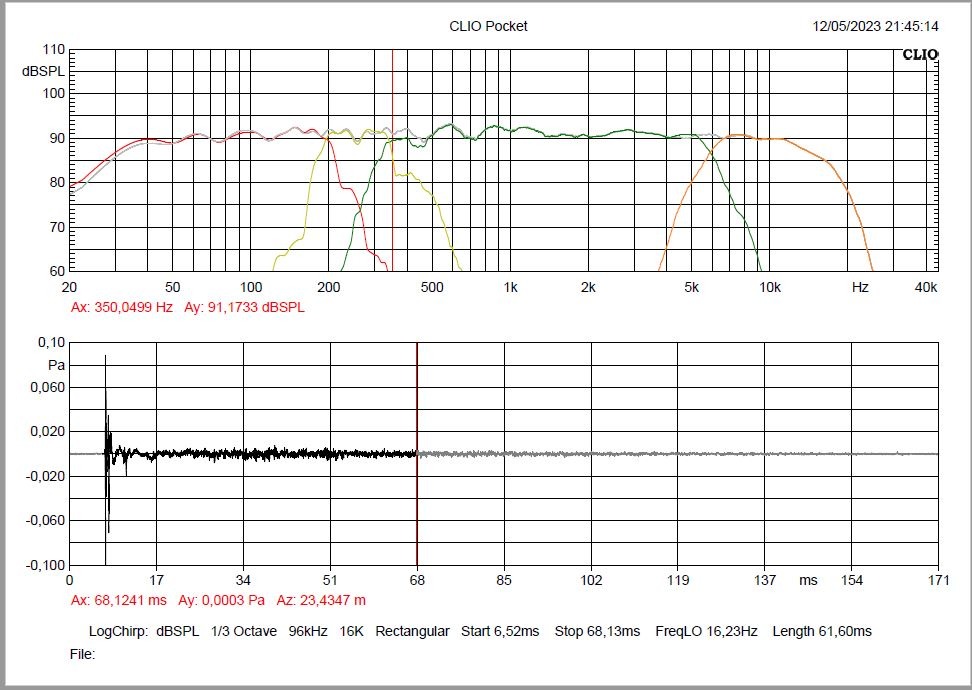The width and height of the screenshot is (972, 690).
Task: Click the '110' level axis label
Action: [x=53, y=49]
